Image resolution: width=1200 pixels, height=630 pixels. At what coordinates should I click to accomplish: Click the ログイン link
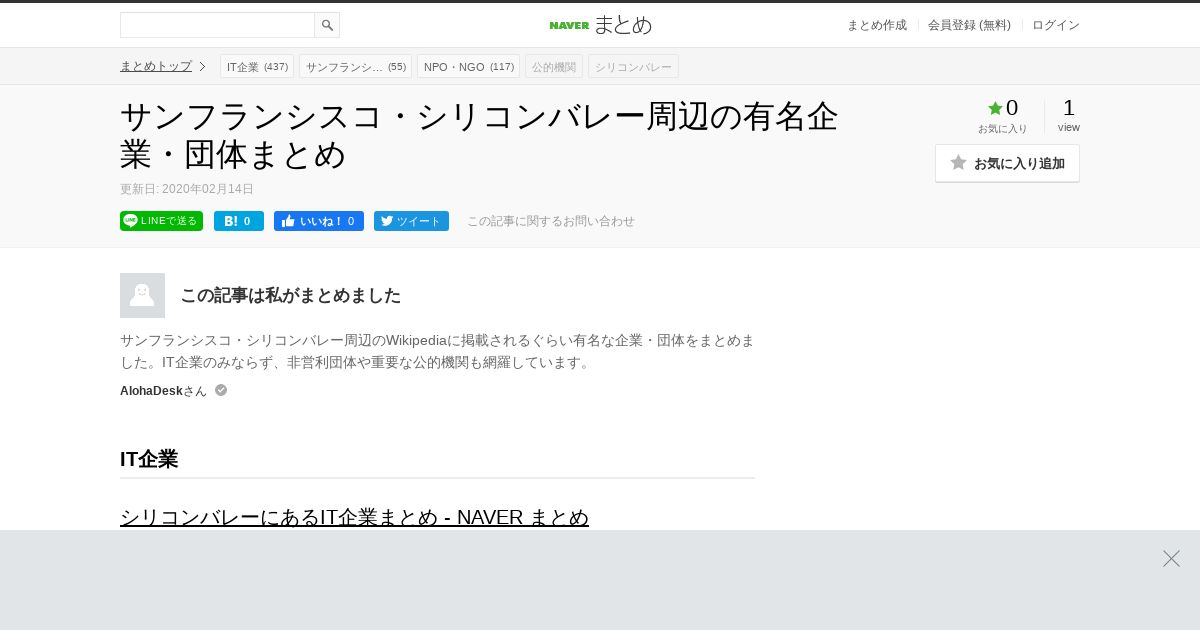point(1056,25)
